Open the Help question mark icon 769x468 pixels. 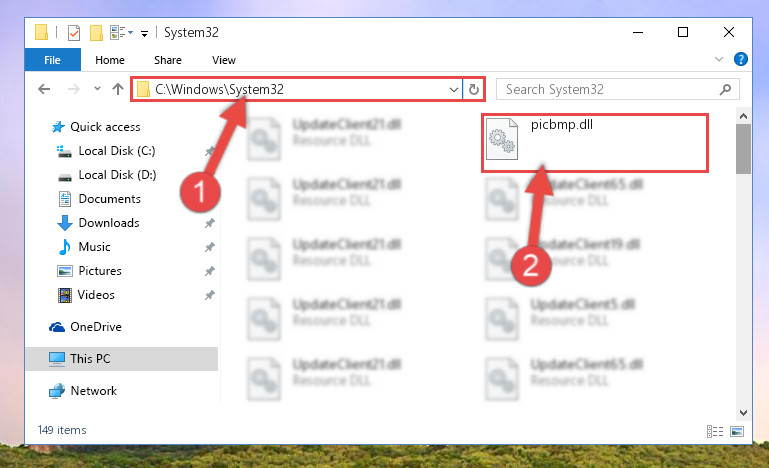741,59
